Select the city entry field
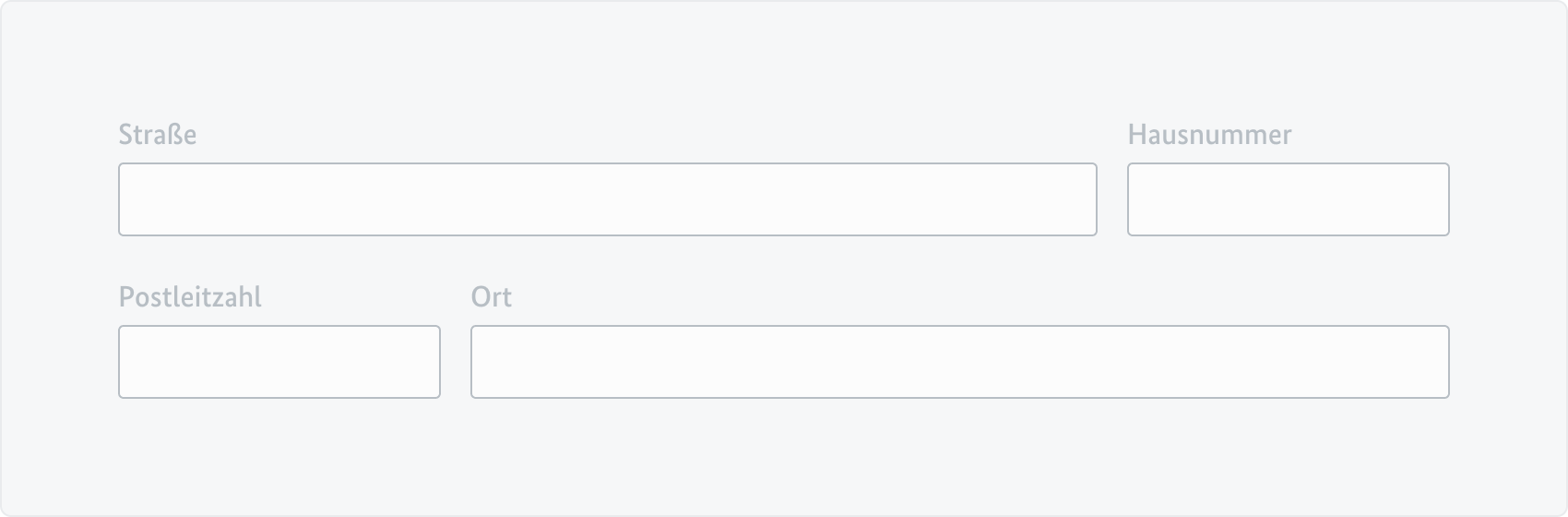 (x=959, y=362)
